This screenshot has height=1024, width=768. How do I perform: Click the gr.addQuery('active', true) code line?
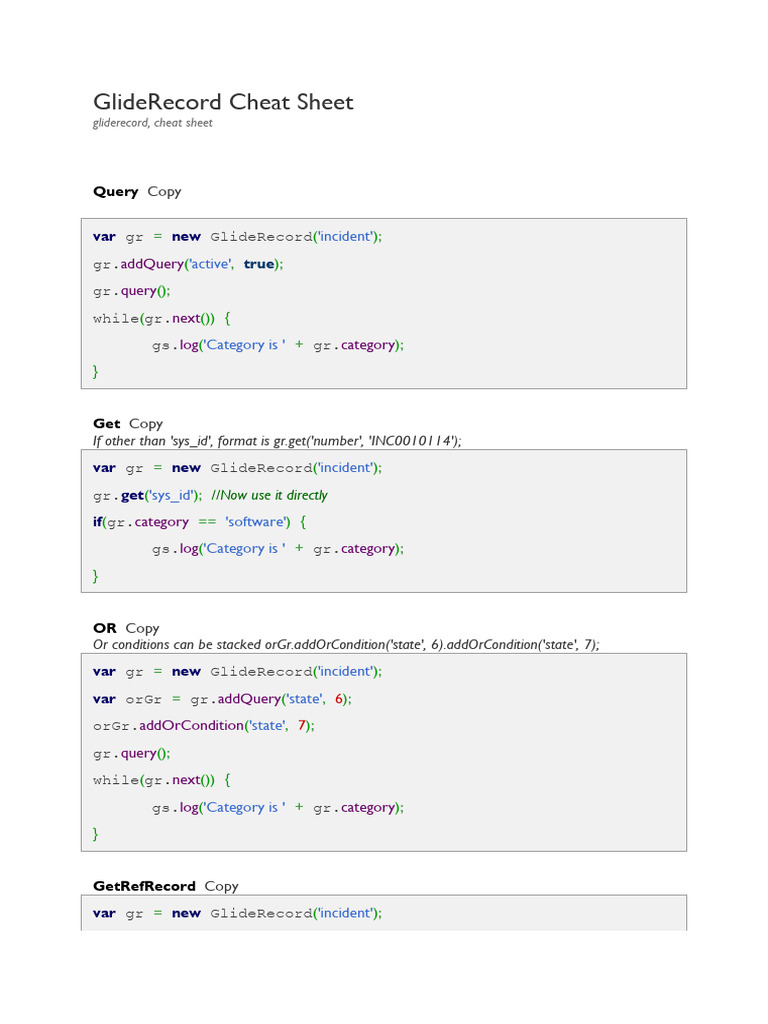pos(188,264)
